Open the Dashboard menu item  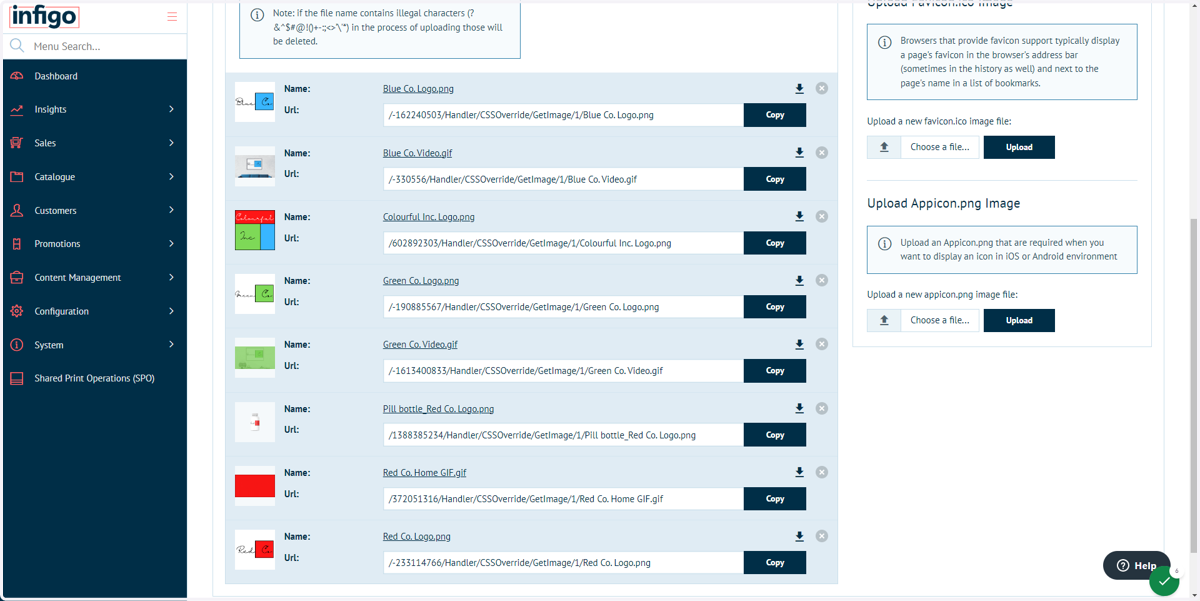[x=95, y=76]
